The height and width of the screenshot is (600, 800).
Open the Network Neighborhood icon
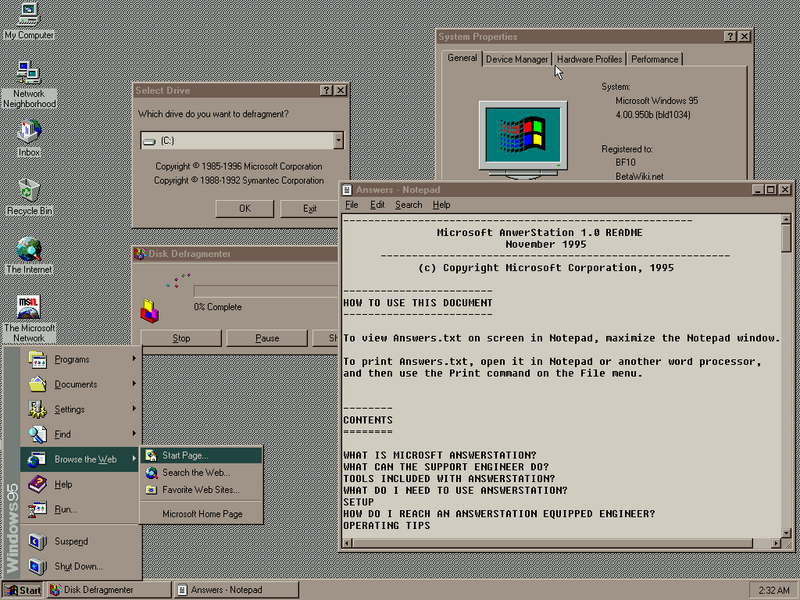pos(28,73)
